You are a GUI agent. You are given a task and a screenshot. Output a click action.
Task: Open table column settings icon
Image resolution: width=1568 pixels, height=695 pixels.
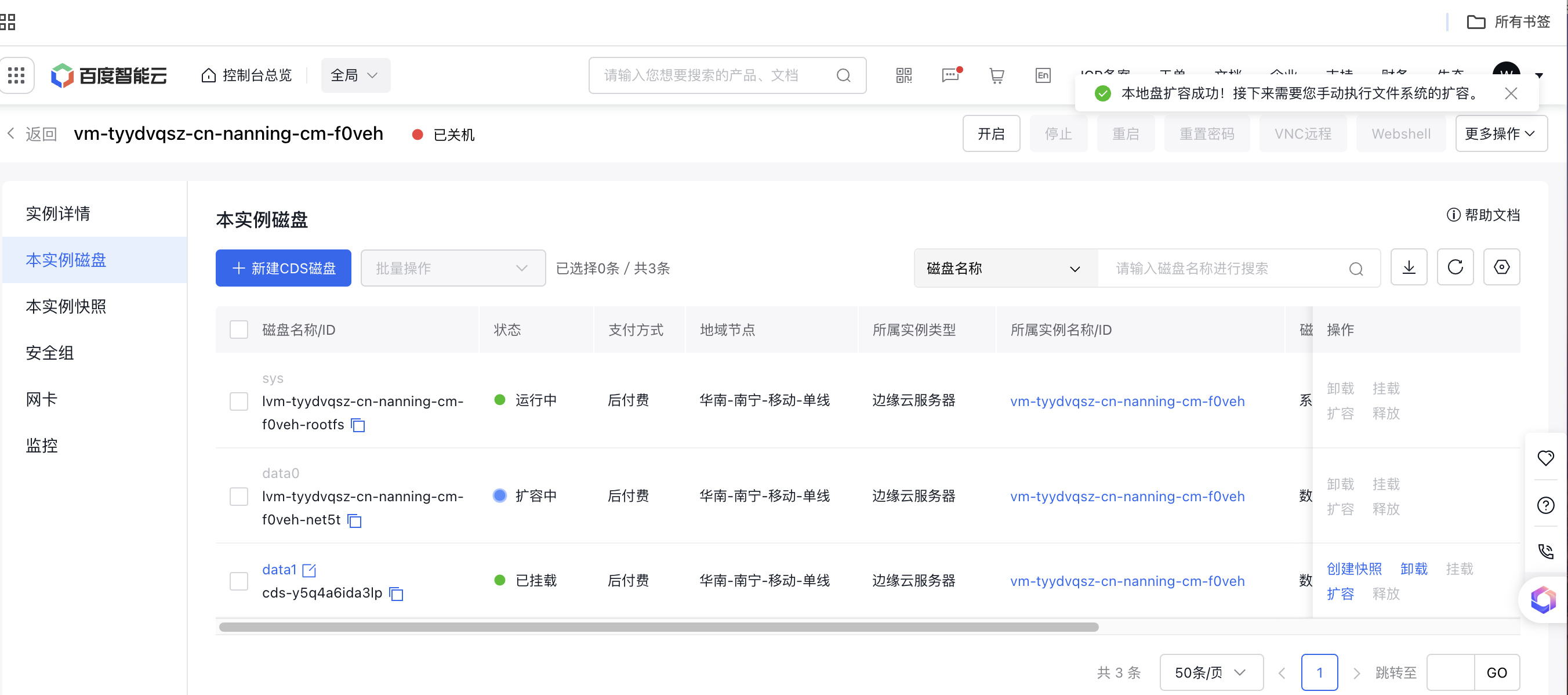click(1501, 267)
